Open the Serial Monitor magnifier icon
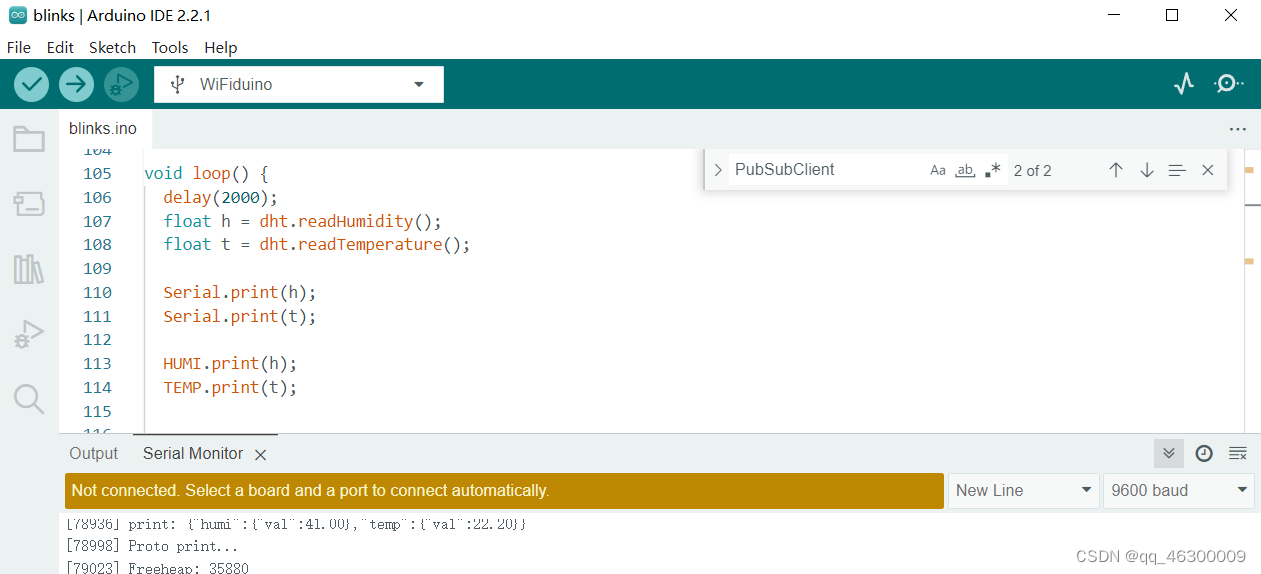1261x574 pixels. tap(1229, 84)
